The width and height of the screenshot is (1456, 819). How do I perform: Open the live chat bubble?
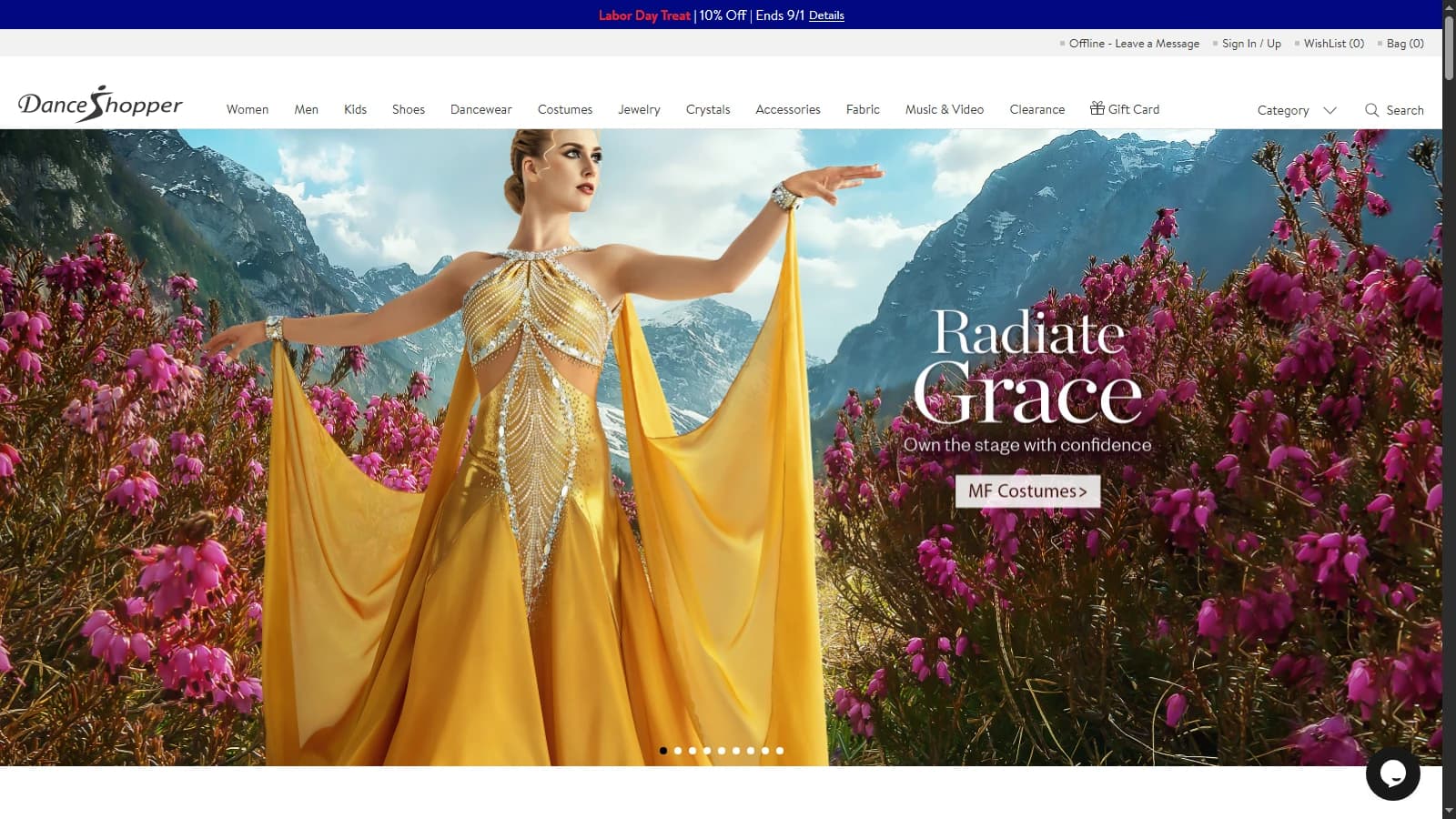point(1392,773)
